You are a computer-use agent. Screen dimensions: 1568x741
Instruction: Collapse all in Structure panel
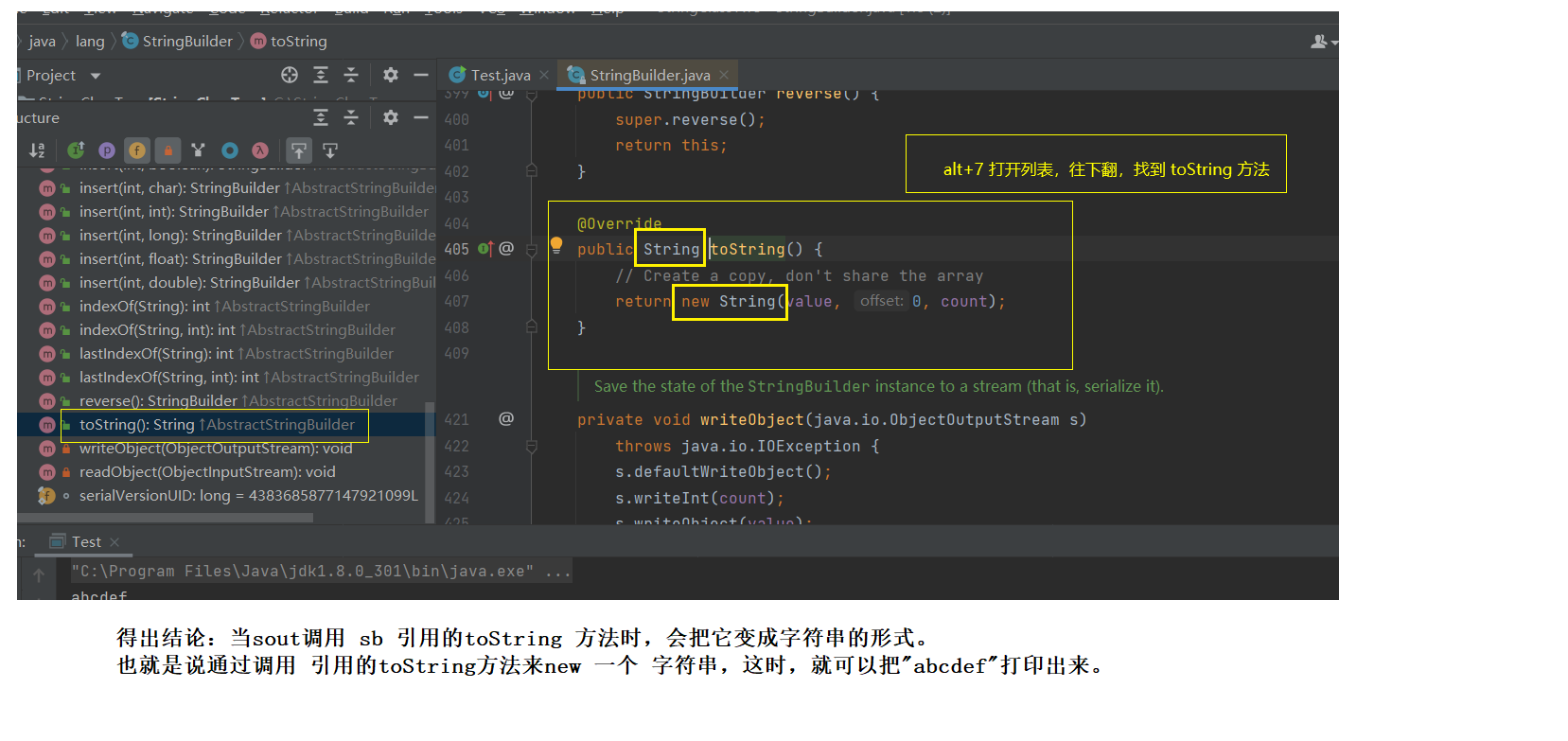click(351, 117)
